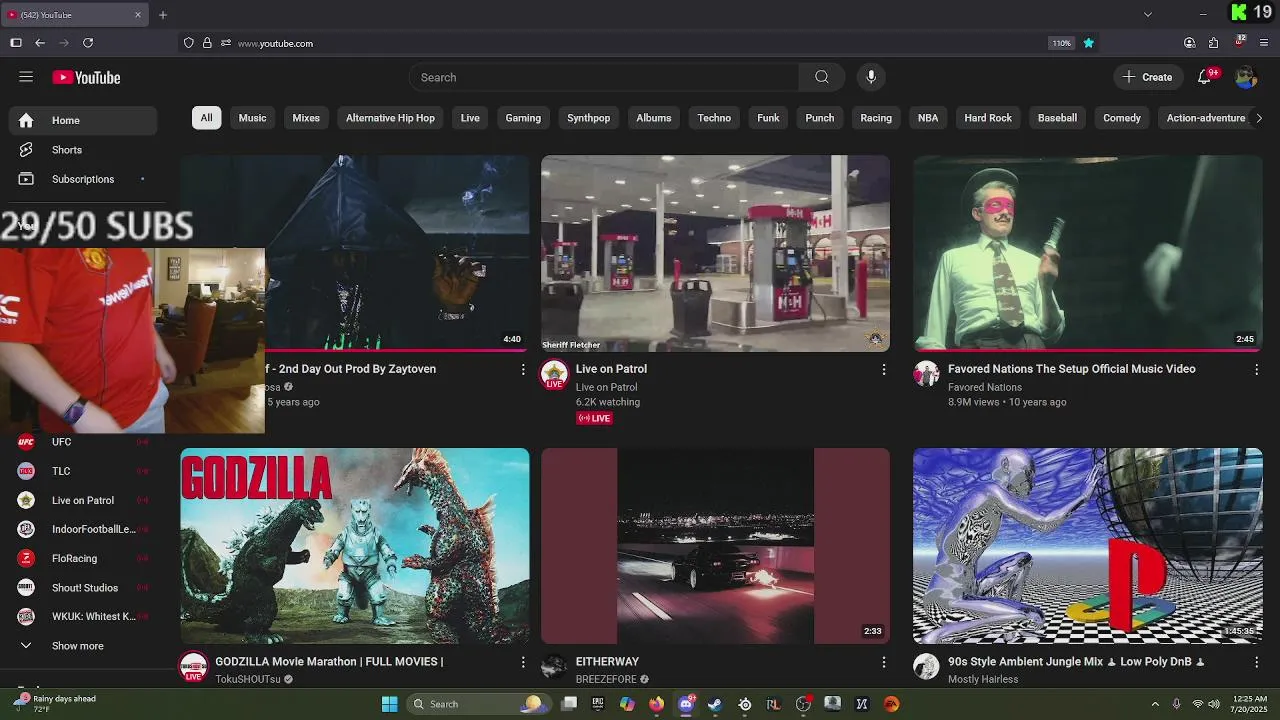
Task: Open options for 2nd Day Out video
Action: (522, 370)
